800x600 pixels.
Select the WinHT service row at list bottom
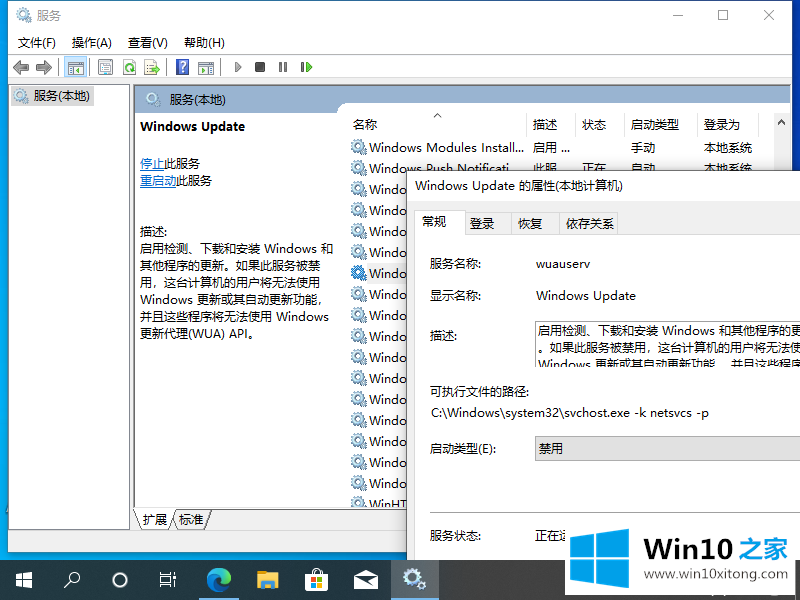coord(378,503)
